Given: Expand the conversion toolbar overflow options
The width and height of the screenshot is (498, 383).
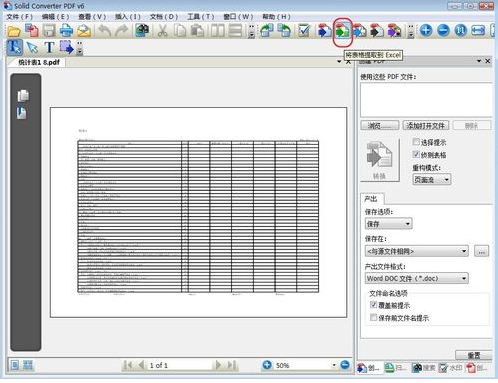Looking at the screenshot, I should tap(411, 31).
